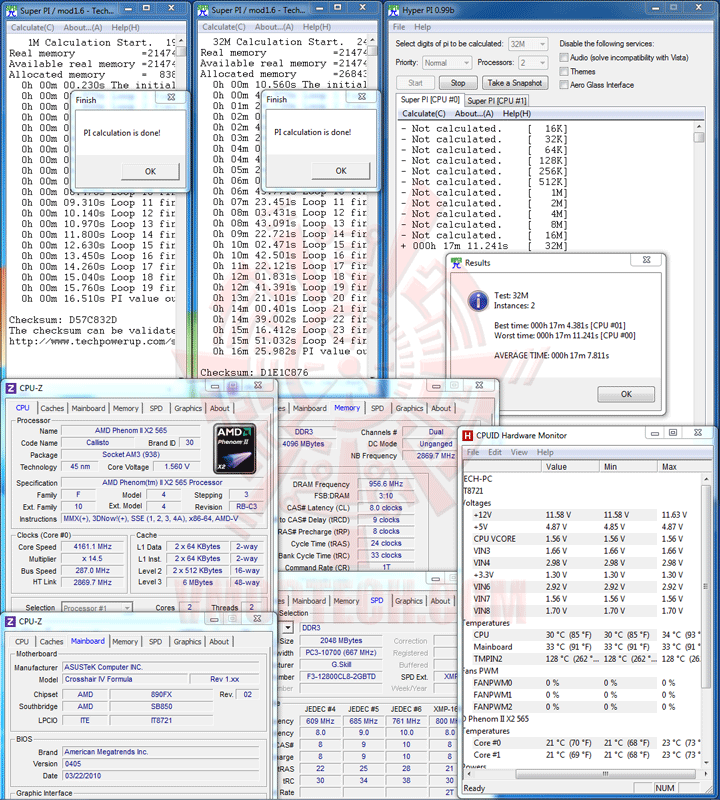Screen dimensions: 720x800
Task: Select the Memory tab in the CPU-Z memory window
Action: 347,408
